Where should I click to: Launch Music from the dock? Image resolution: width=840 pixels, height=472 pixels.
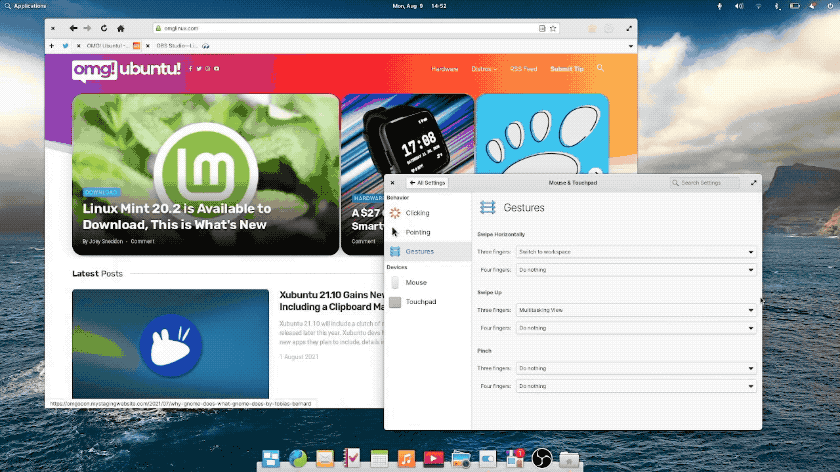[x=406, y=459]
